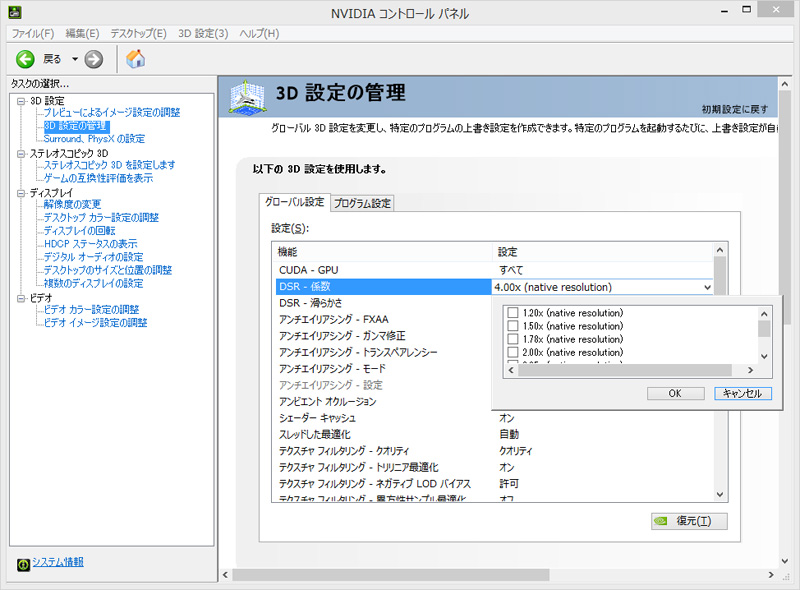Open the back history dropdown arrow
The width and height of the screenshot is (800, 590).
click(x=75, y=59)
